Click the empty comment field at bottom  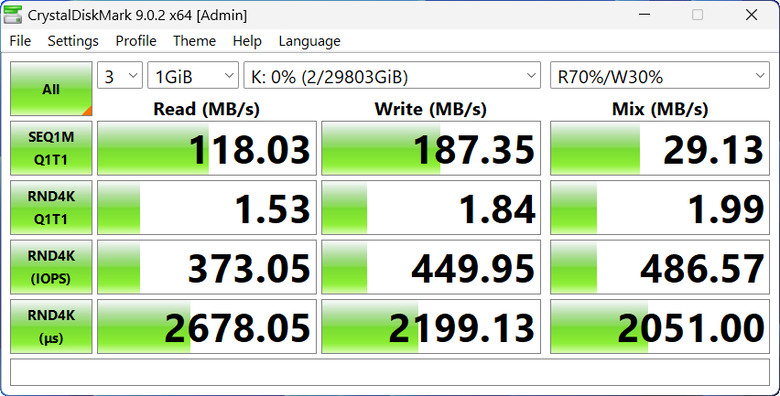click(x=390, y=372)
